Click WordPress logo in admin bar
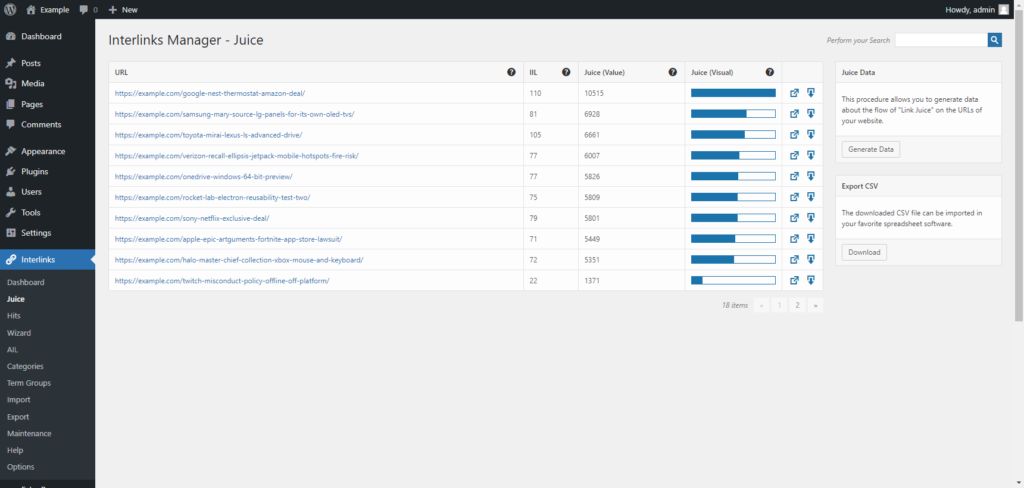 click(10, 10)
